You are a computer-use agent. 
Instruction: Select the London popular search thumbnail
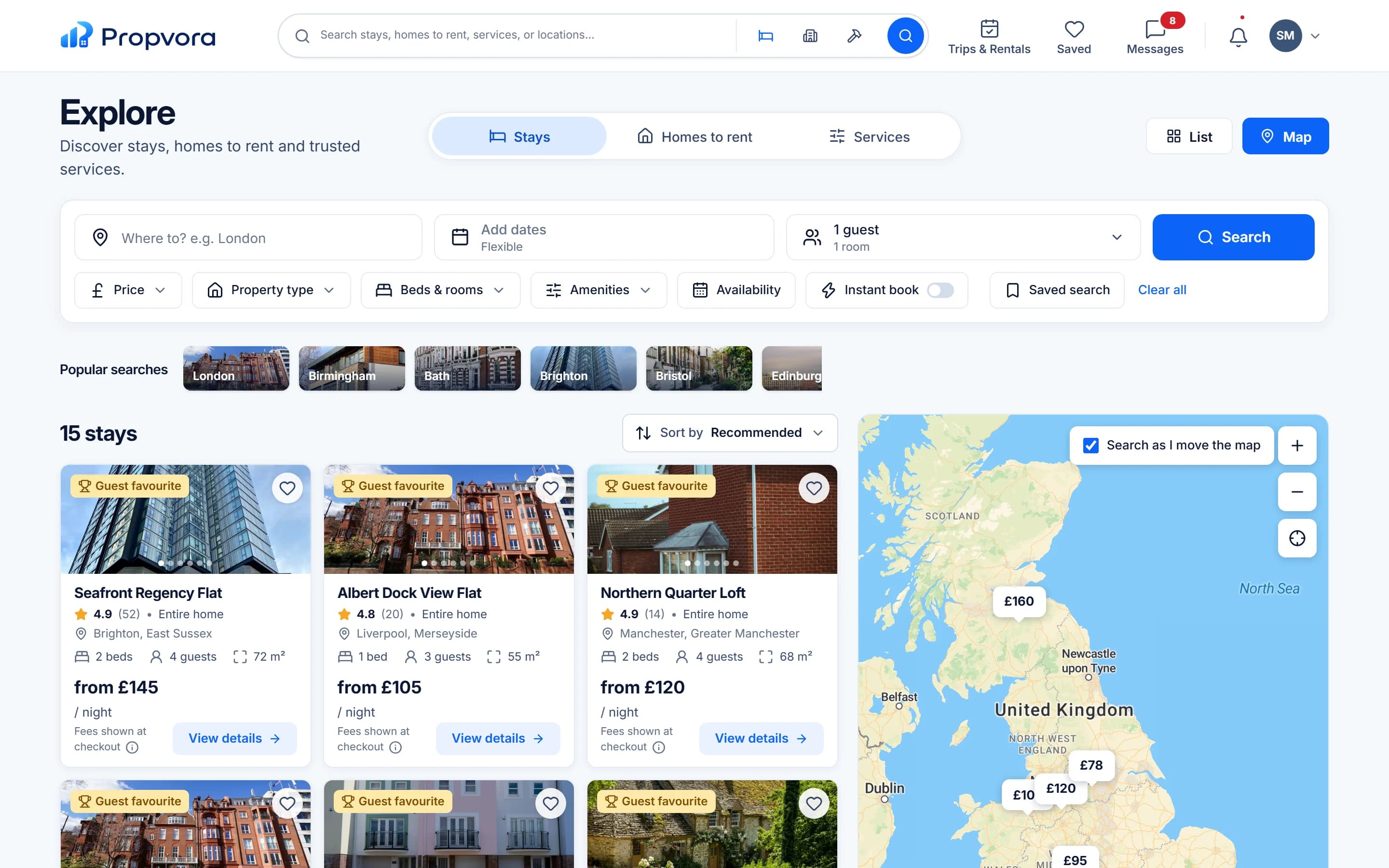[236, 368]
